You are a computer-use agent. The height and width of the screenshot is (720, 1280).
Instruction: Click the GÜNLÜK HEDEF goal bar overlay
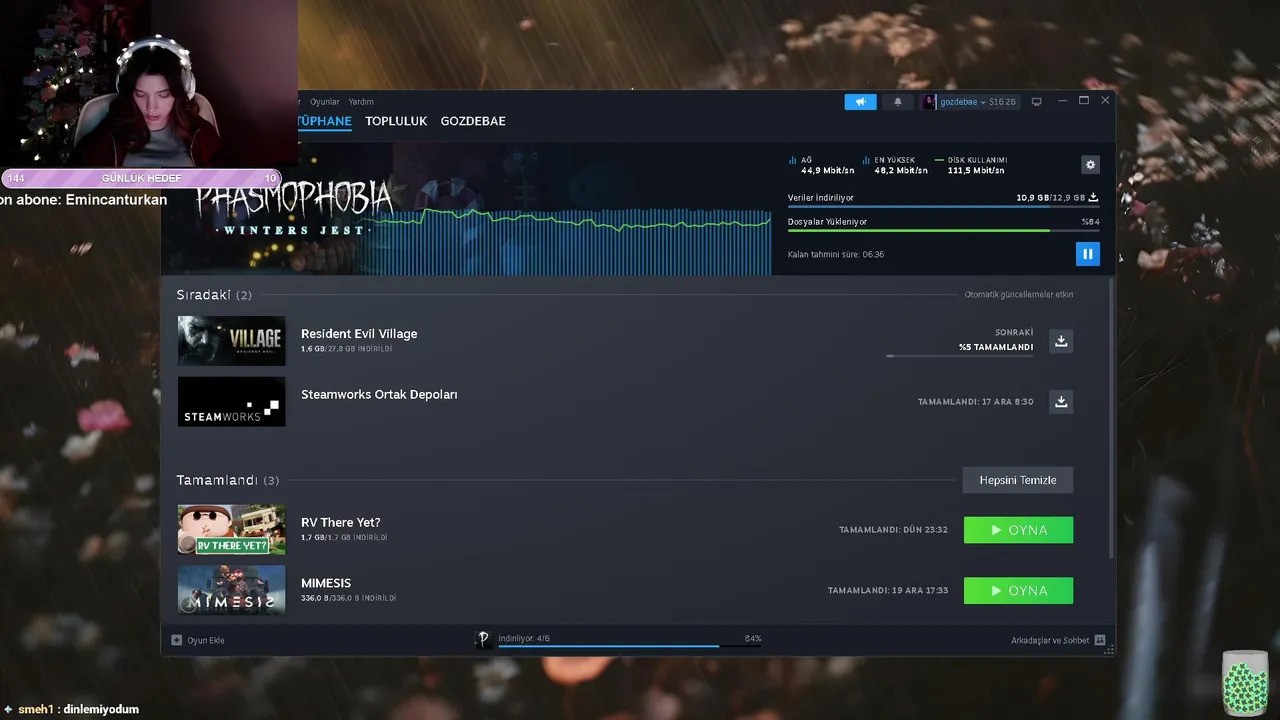[x=140, y=178]
